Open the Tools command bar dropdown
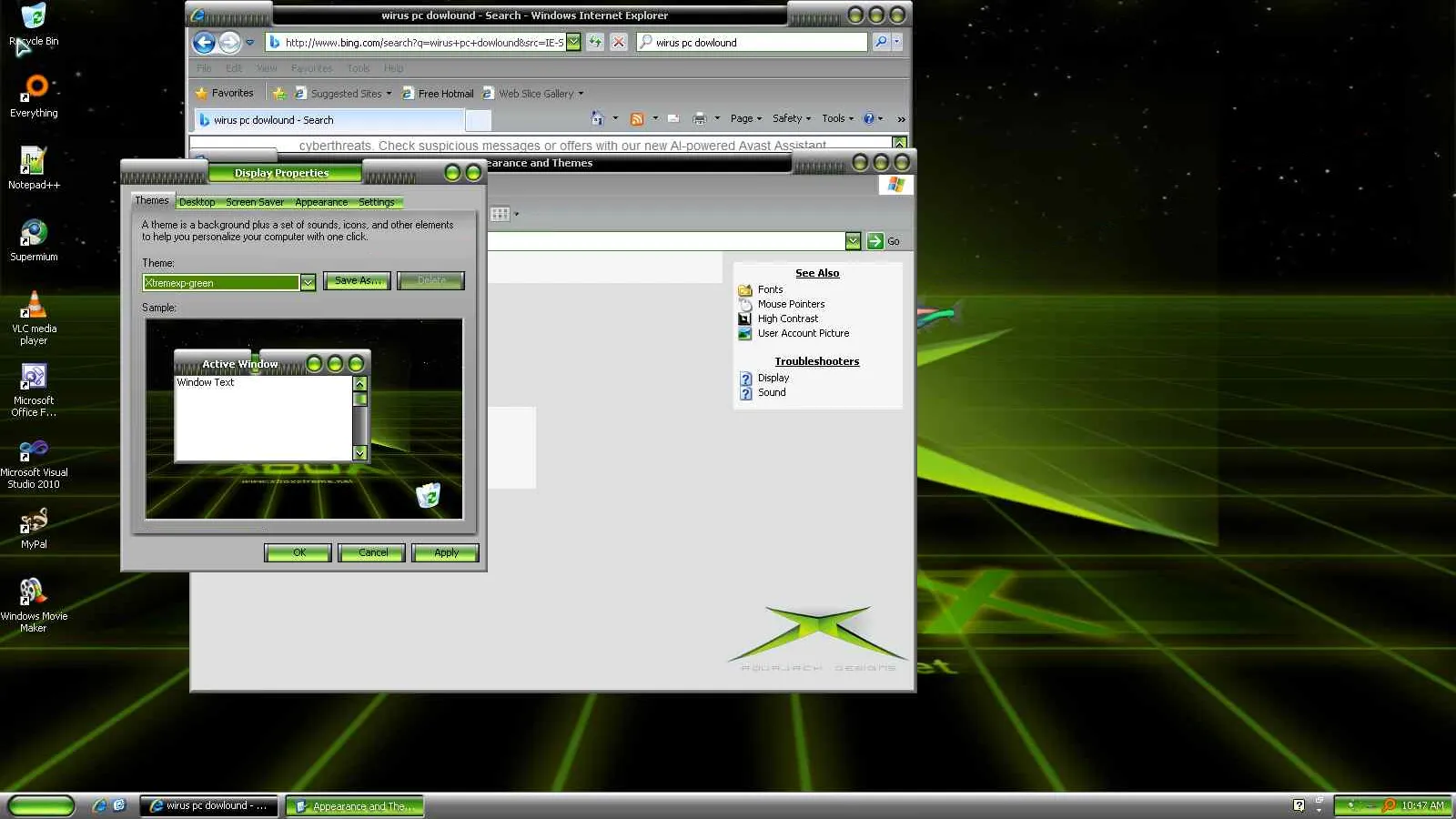Viewport: 1456px width, 819px height. pyautogui.click(x=838, y=118)
